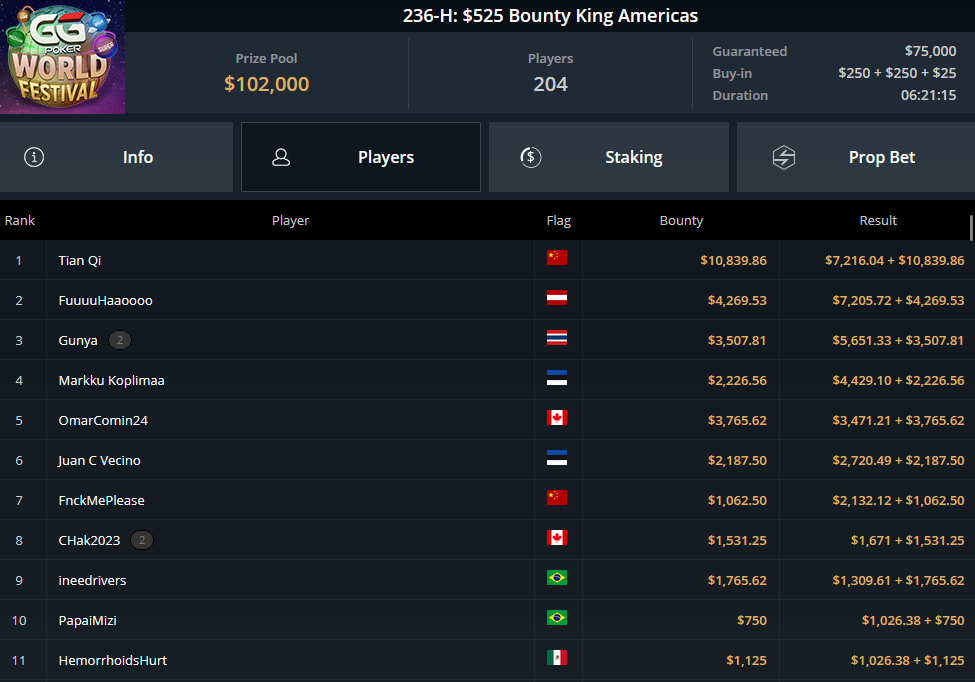Click Canada flag beside OmarComin24

click(557, 418)
